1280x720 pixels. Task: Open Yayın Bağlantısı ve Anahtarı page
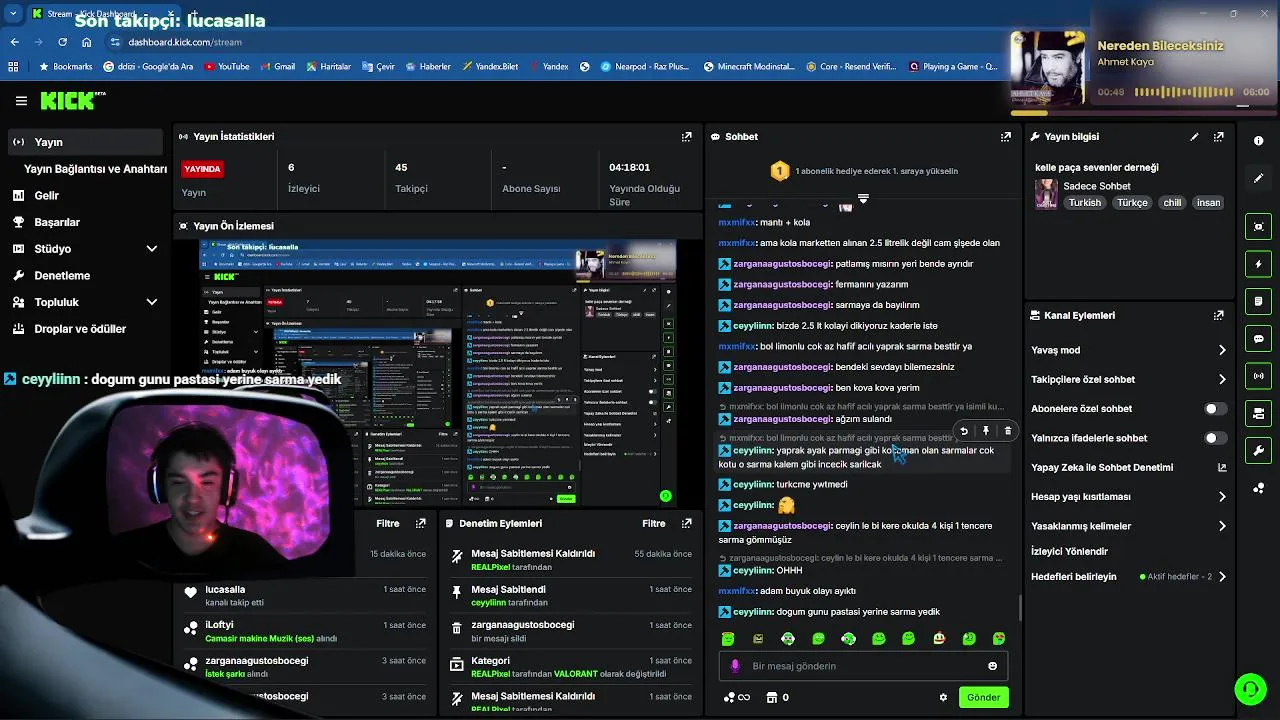[95, 169]
